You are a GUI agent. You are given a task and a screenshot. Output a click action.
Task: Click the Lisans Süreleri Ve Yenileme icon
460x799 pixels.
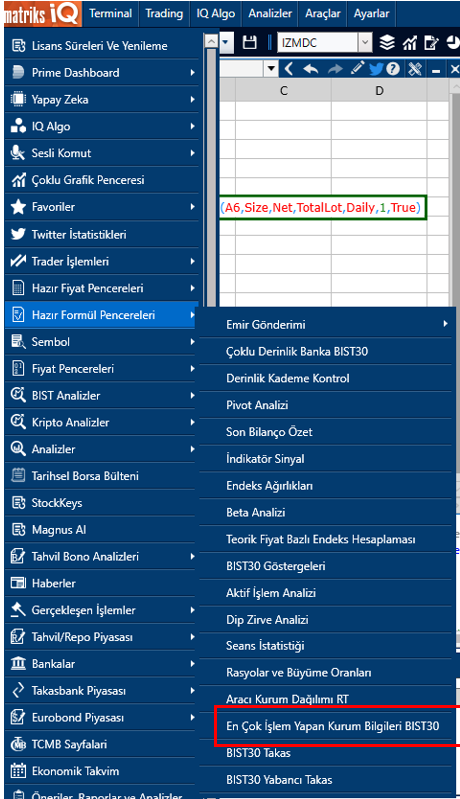click(18, 46)
